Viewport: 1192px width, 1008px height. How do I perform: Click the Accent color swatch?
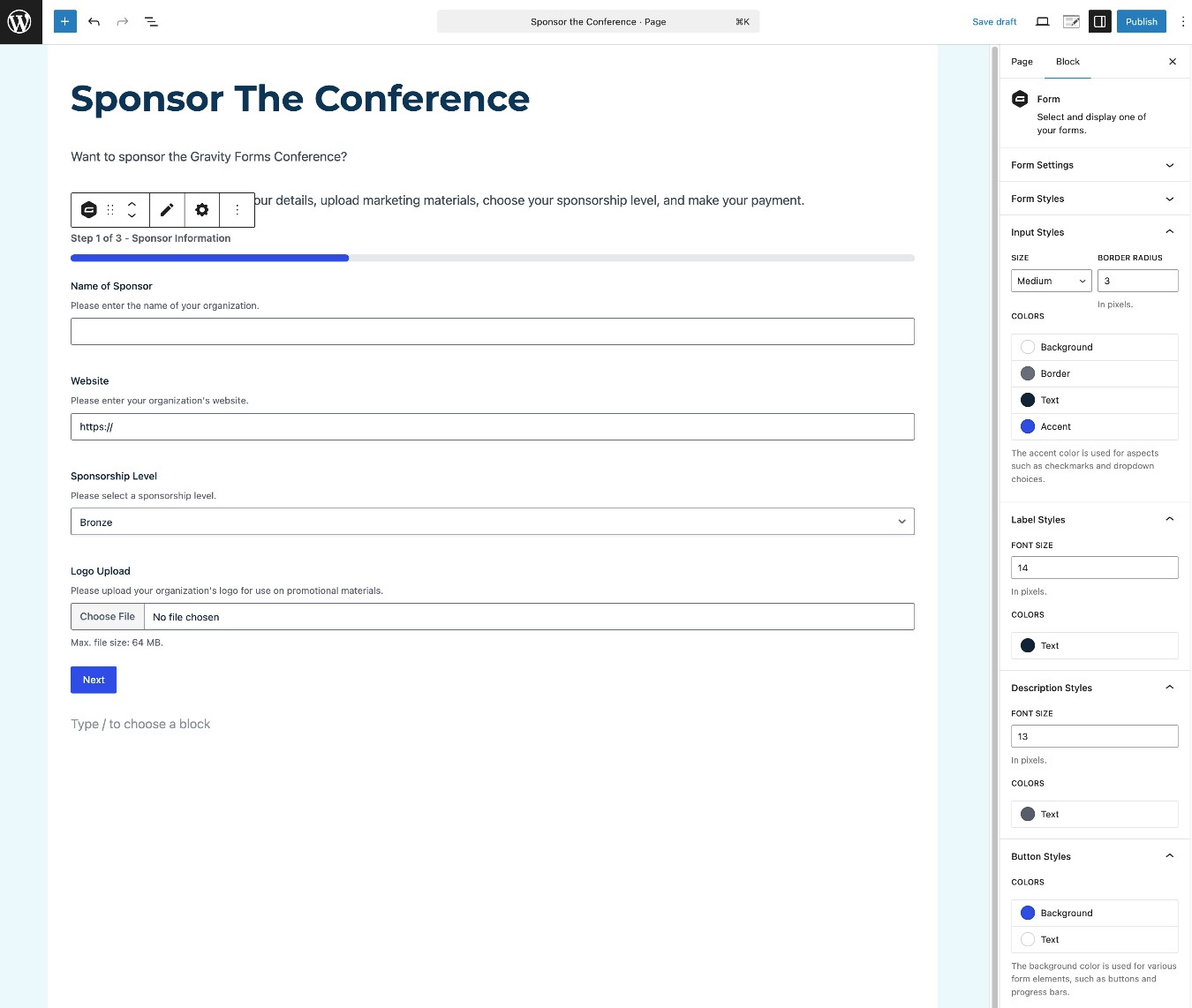click(1028, 426)
